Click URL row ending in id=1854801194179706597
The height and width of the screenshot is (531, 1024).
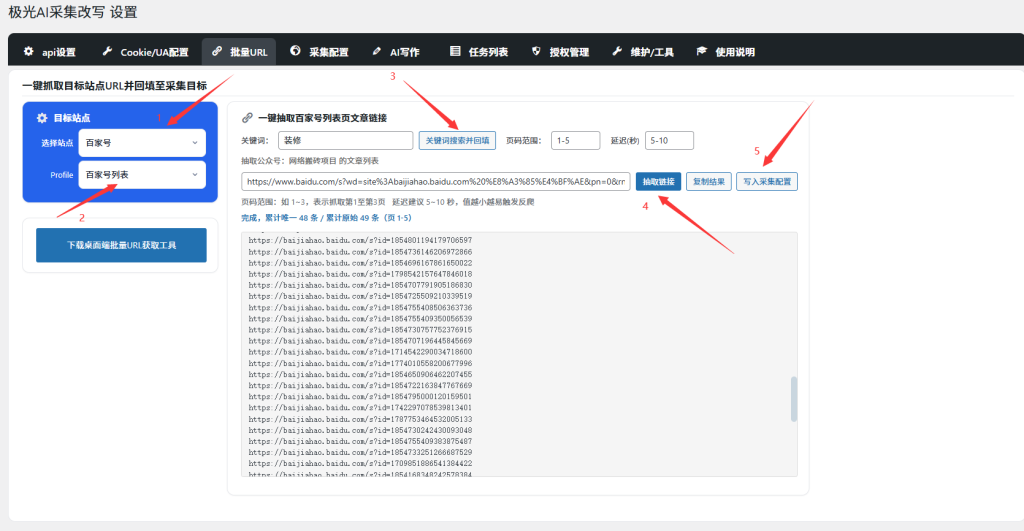pyautogui.click(x=360, y=240)
